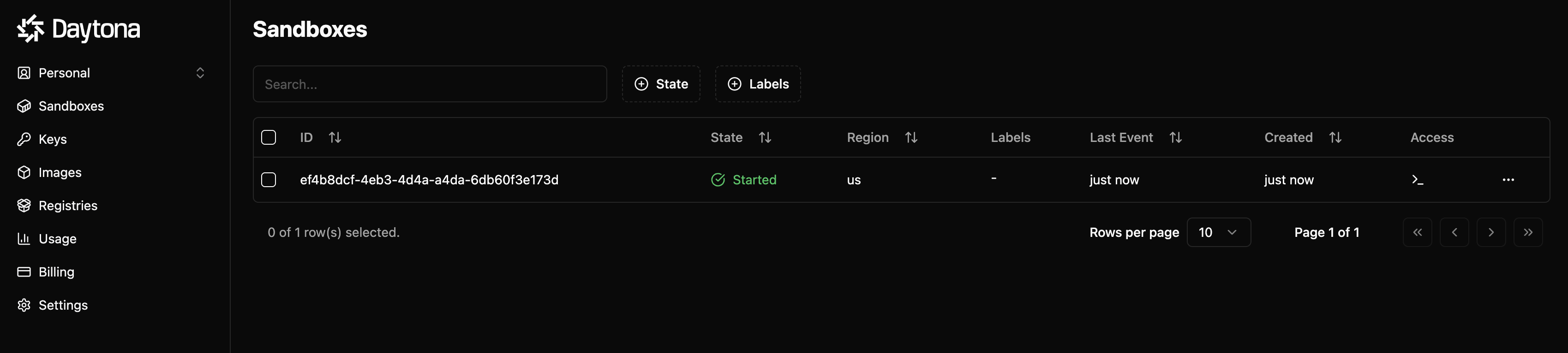The height and width of the screenshot is (353, 1568).
Task: Open the Rows per page dropdown
Action: pos(1219,232)
